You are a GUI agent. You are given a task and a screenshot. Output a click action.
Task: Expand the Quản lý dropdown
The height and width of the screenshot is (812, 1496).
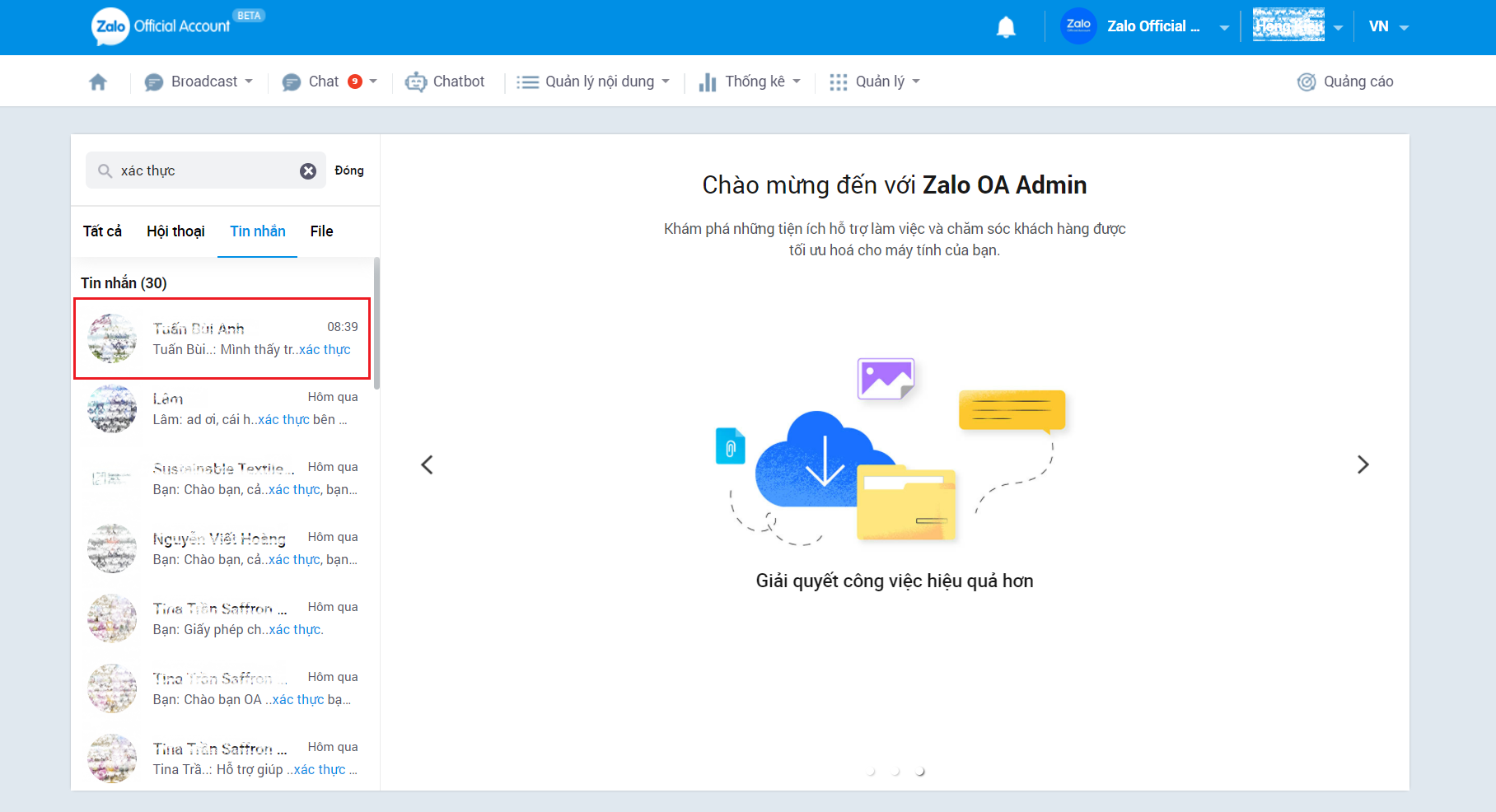tap(916, 82)
